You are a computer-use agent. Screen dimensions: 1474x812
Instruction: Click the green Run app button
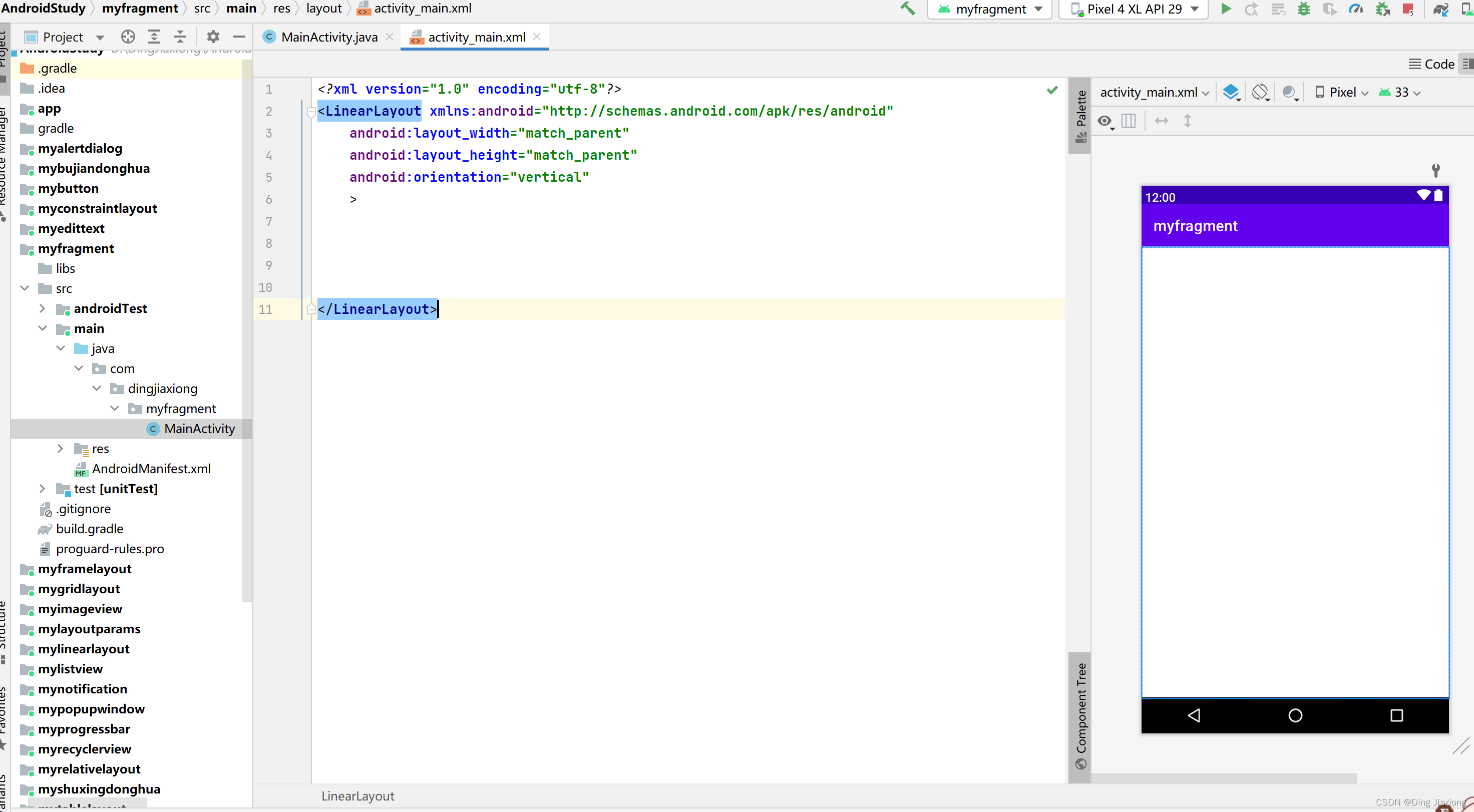click(1226, 9)
